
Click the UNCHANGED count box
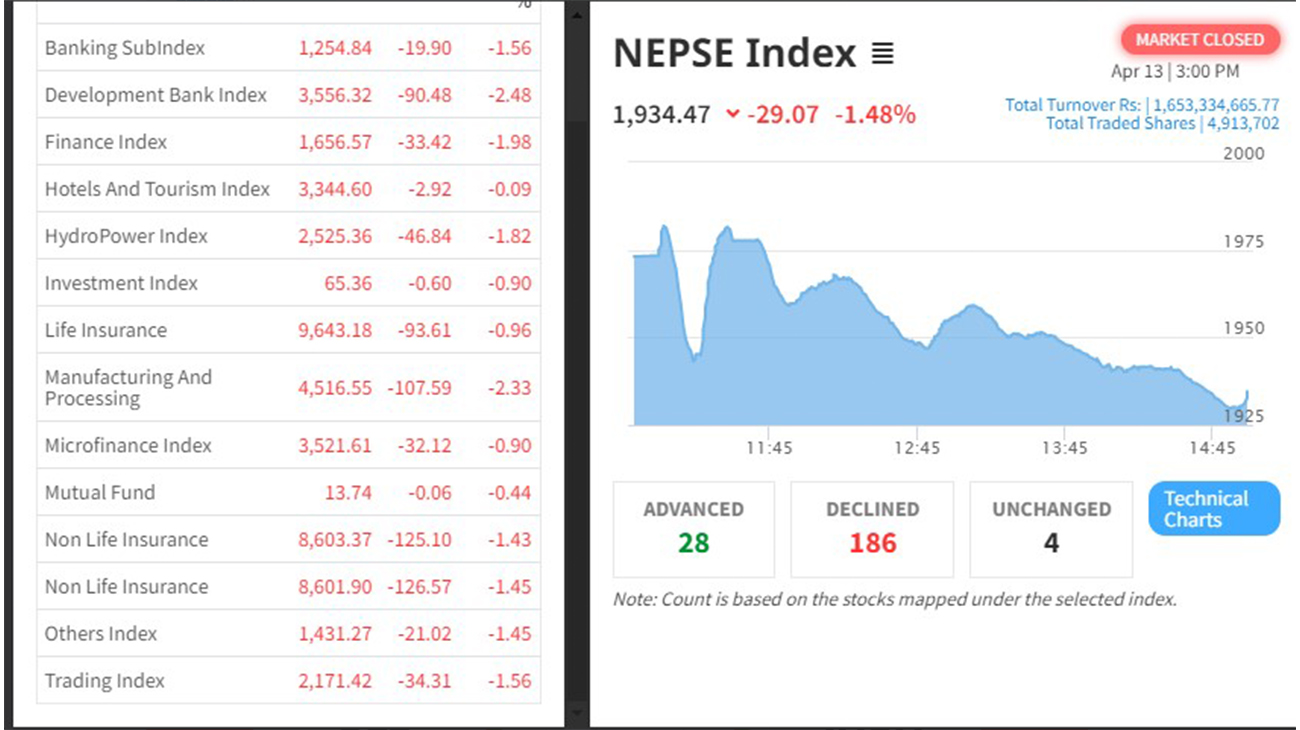(x=1051, y=529)
